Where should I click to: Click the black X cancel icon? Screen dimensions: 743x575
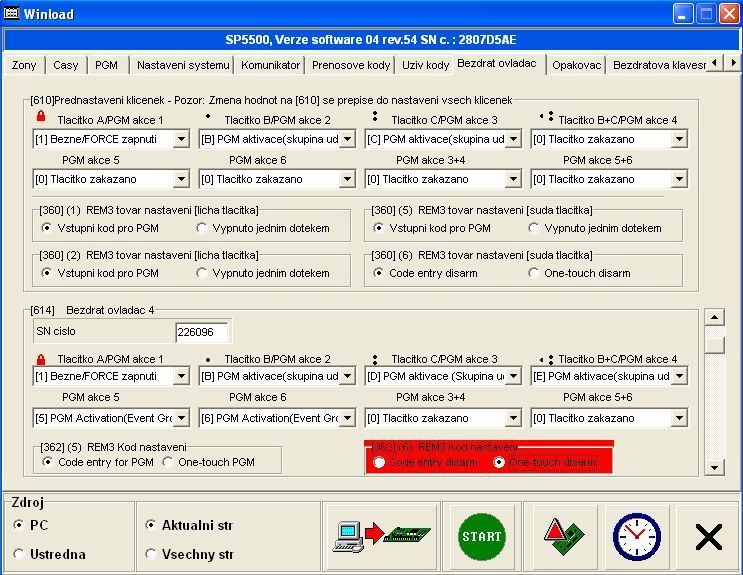(x=708, y=537)
